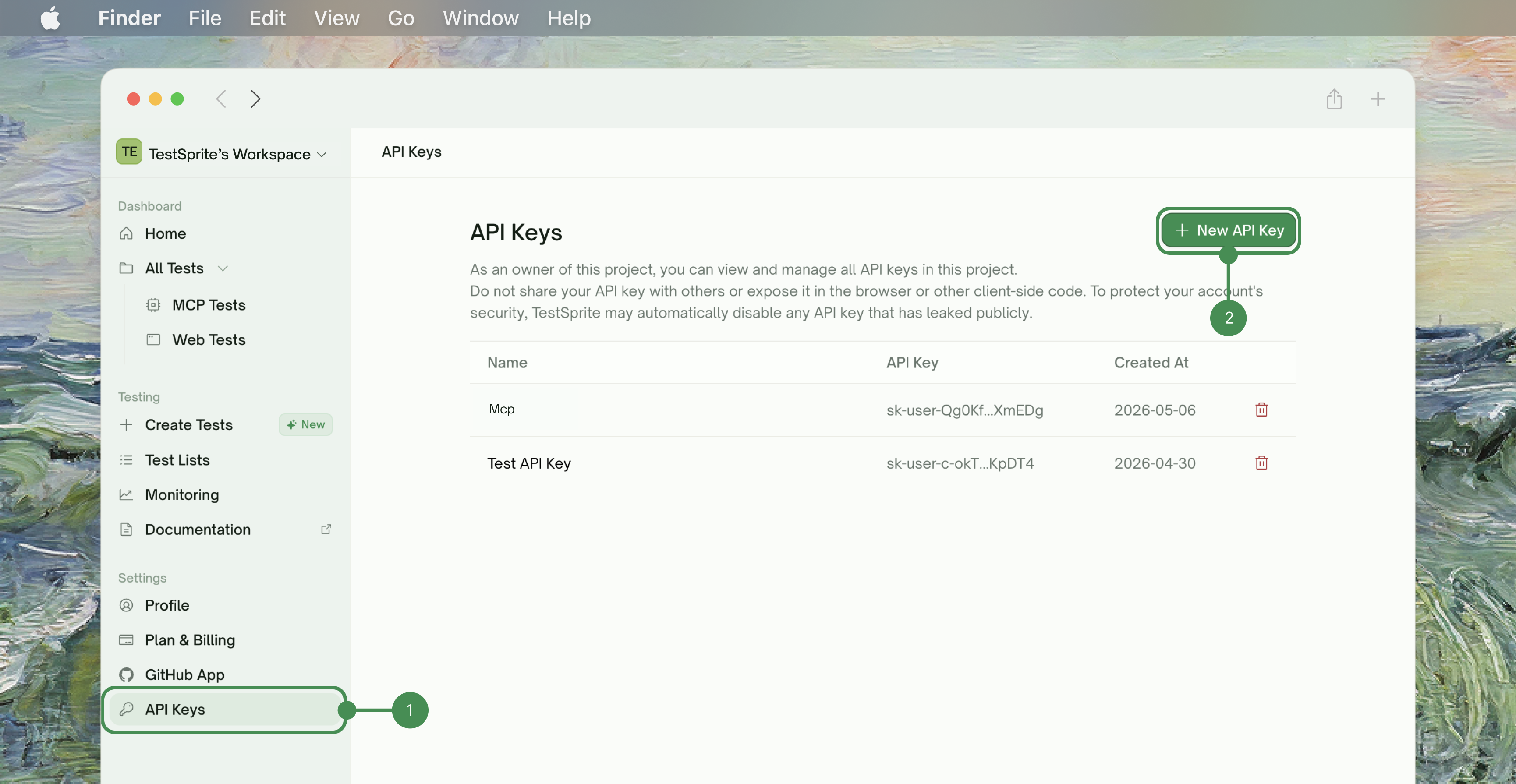Viewport: 1516px width, 784px height.
Task: Click the share icon in the toolbar
Action: [x=1334, y=99]
